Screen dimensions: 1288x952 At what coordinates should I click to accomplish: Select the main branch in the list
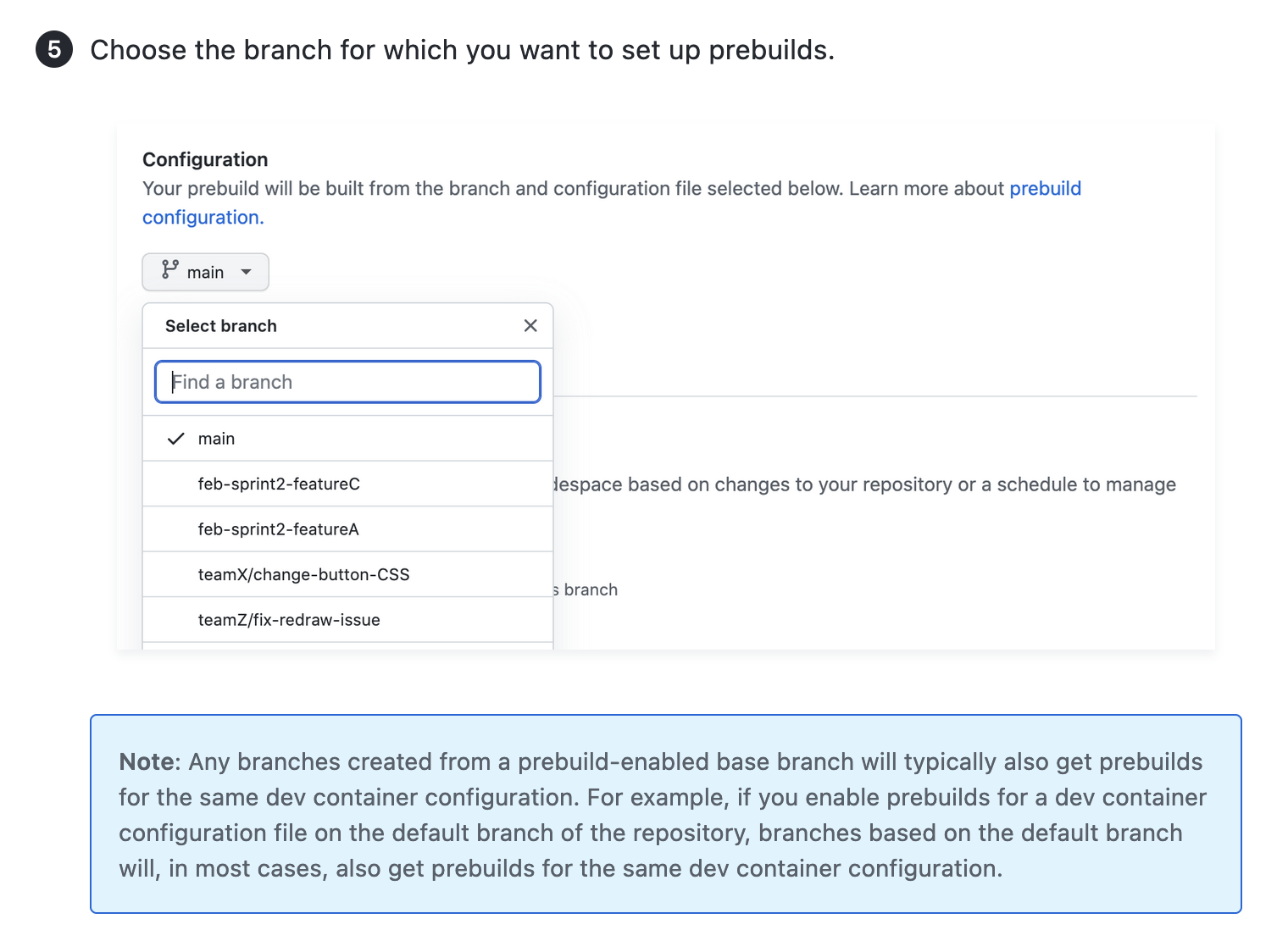[217, 439]
